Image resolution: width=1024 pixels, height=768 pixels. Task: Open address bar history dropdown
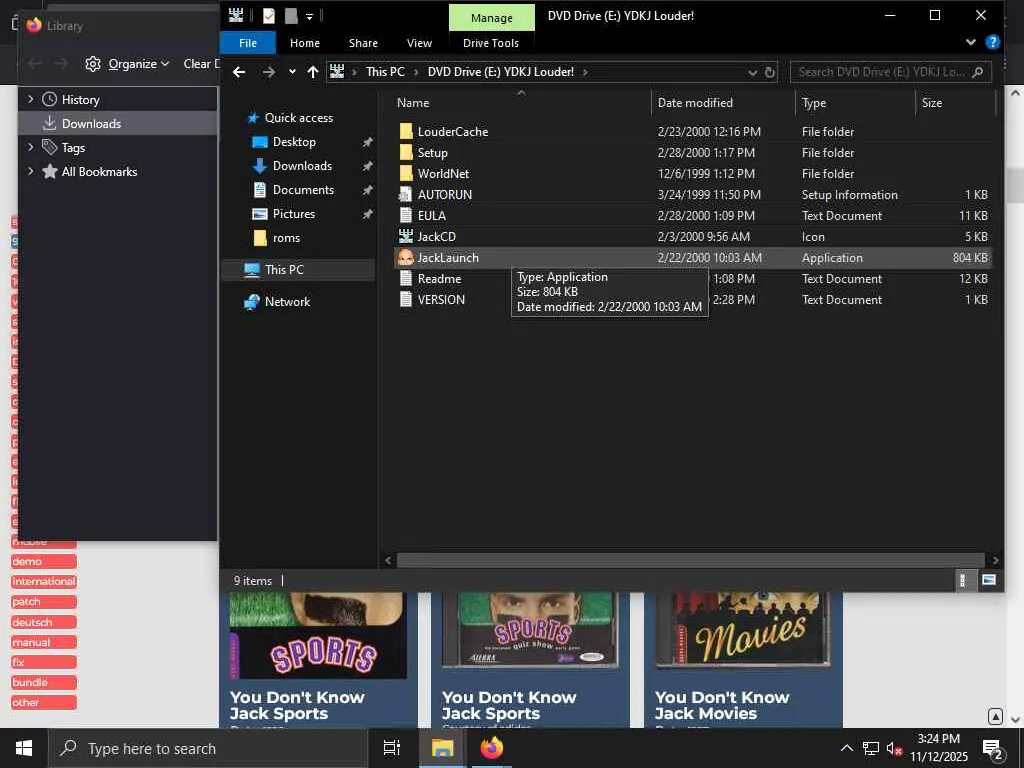(752, 72)
